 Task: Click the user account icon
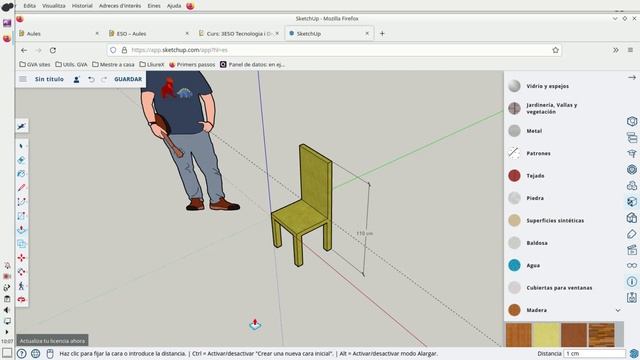pyautogui.click(x=76, y=80)
